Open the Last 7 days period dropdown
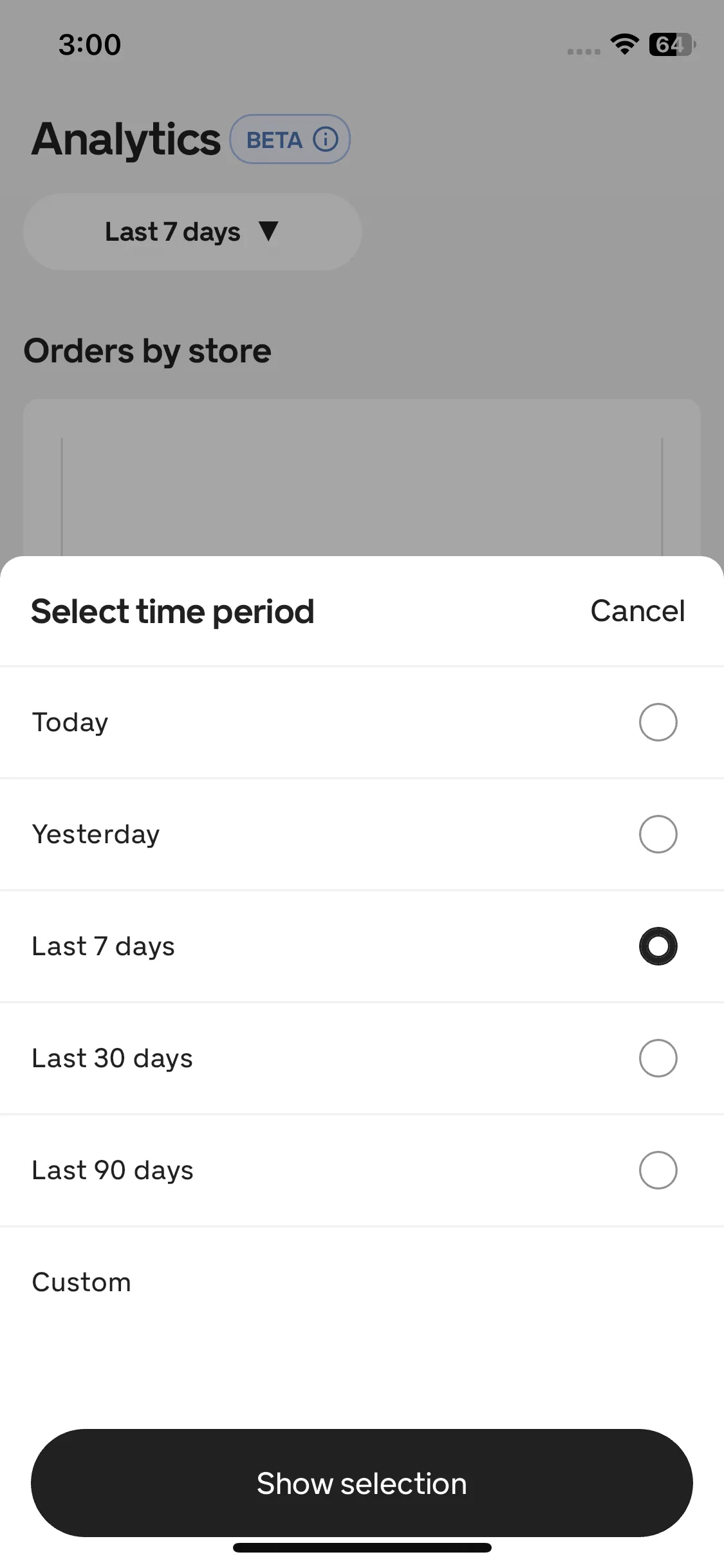Screen dimensions: 724x1568 pos(192,232)
